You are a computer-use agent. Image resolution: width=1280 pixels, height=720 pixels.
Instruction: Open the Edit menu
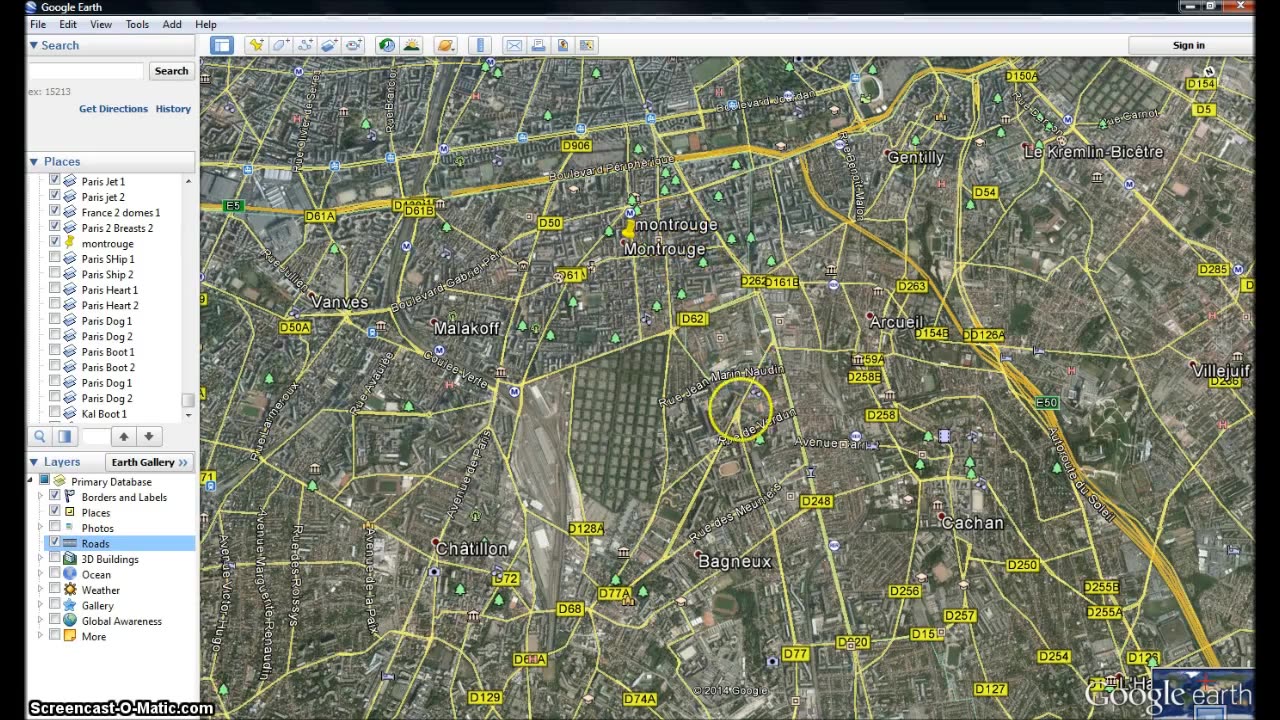click(68, 24)
